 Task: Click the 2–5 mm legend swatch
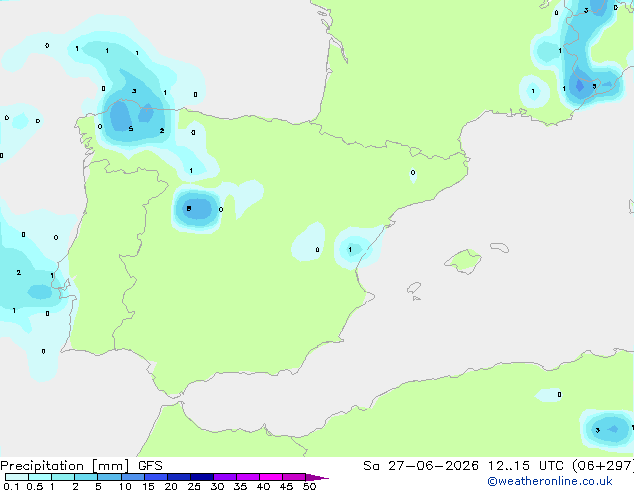pyautogui.click(x=86, y=477)
